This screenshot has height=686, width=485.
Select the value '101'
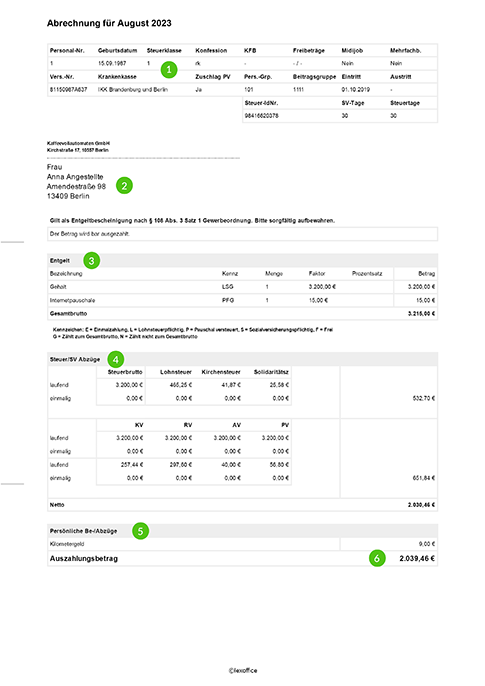click(x=248, y=90)
